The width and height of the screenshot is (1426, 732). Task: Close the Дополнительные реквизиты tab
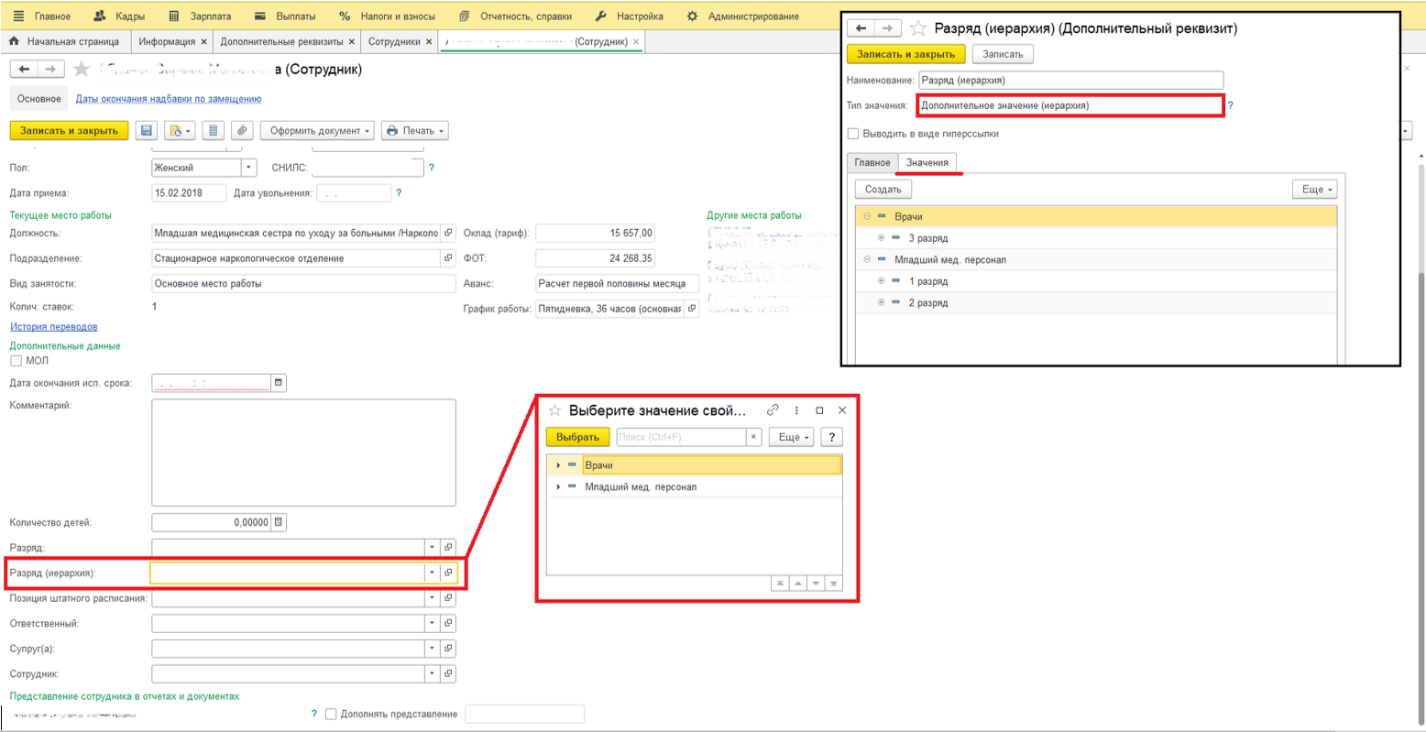pyautogui.click(x=351, y=42)
